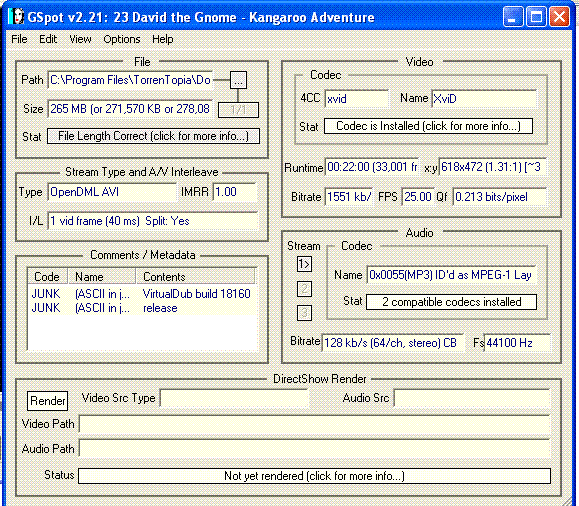This screenshot has height=506, width=579.
Task: Select audio stream 2 button
Action: (x=304, y=289)
